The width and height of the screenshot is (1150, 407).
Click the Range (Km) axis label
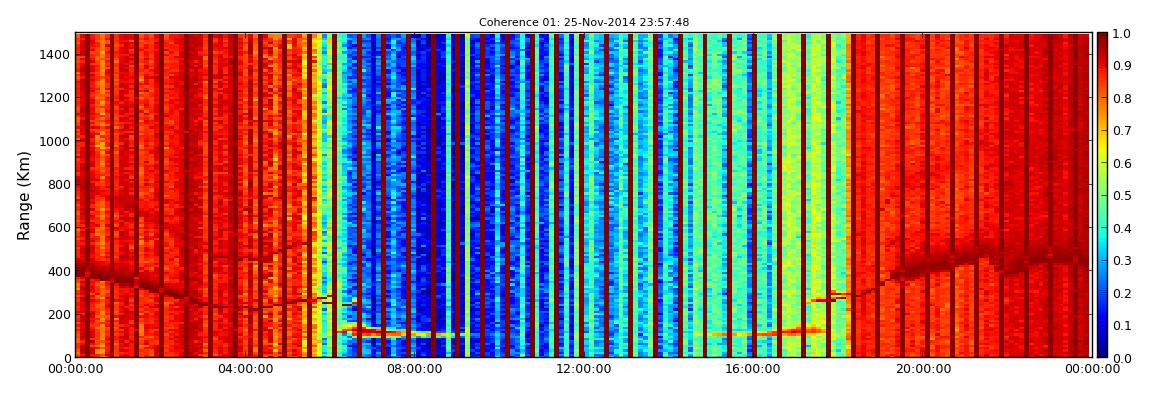(x=24, y=195)
